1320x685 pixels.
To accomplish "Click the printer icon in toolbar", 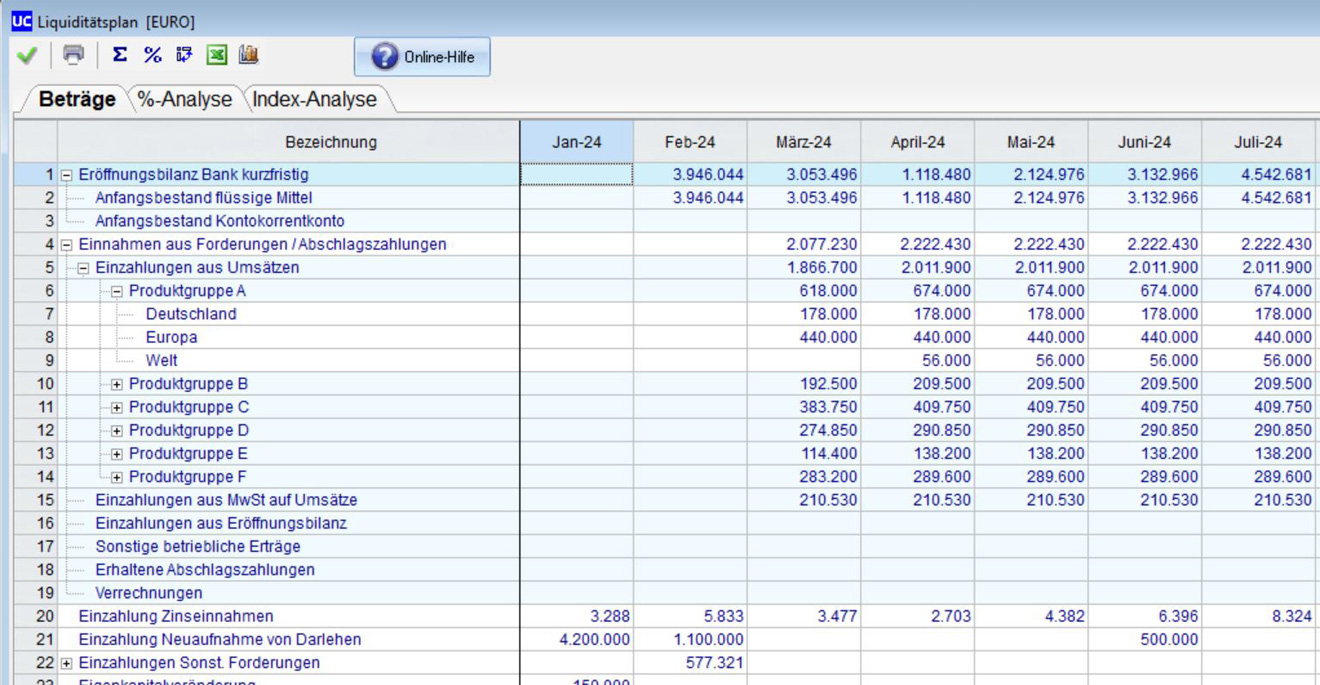I will (73, 55).
